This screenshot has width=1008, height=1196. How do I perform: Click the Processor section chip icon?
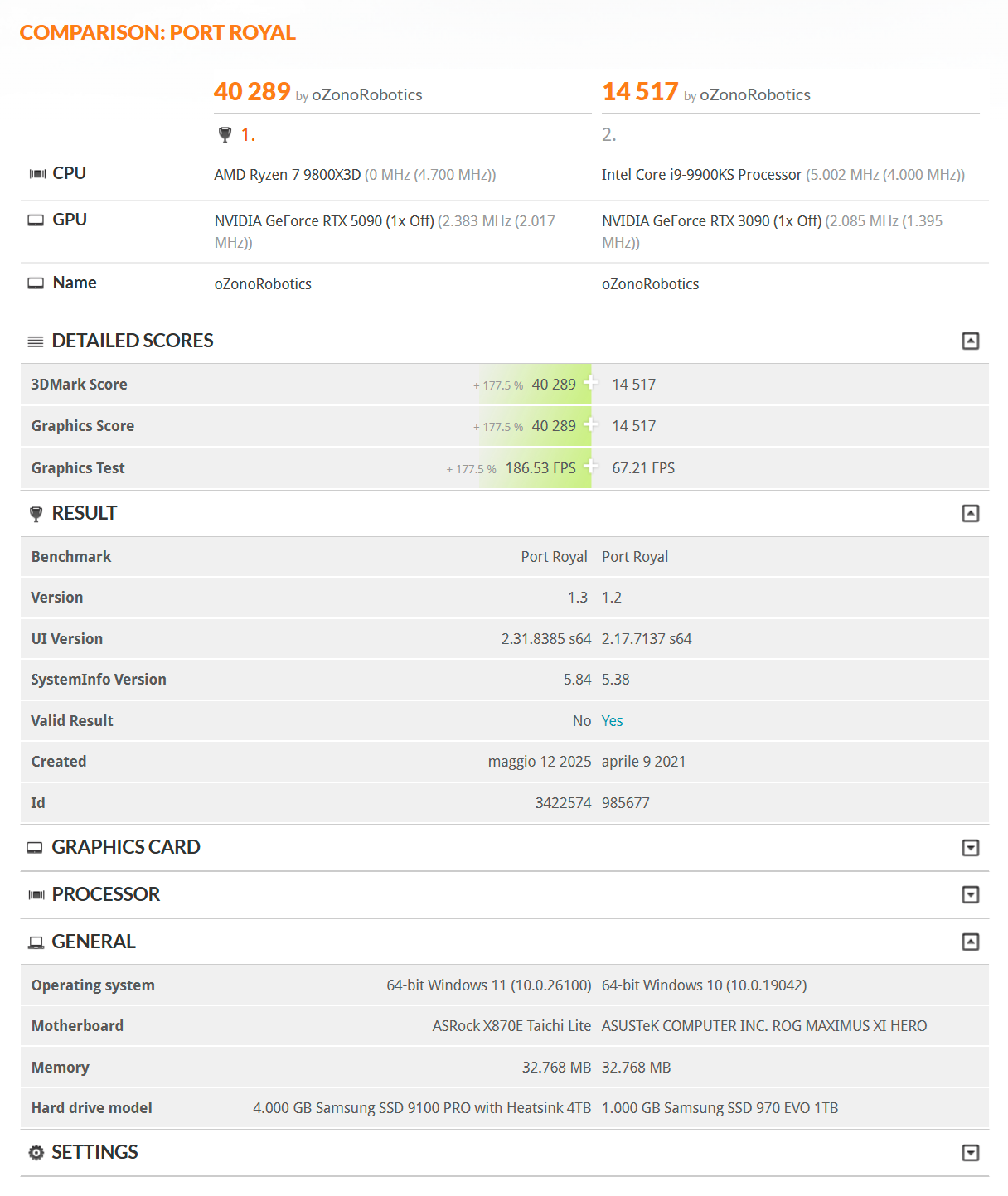pyautogui.click(x=36, y=895)
